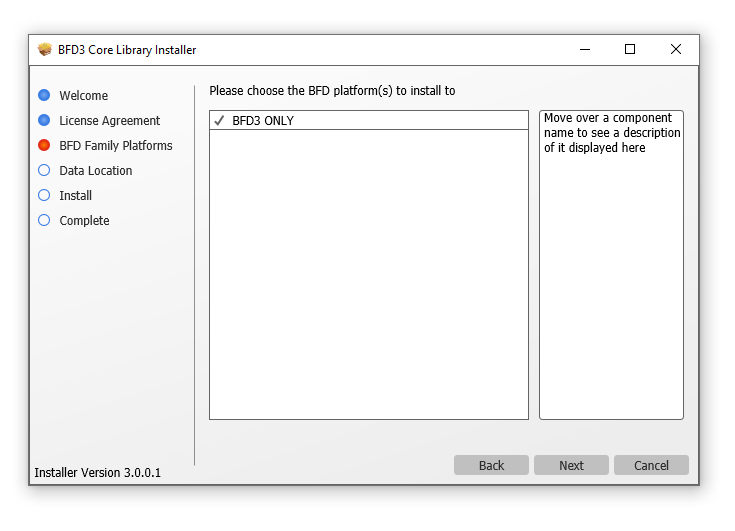
Task: Click the component description panel text
Action: [612, 133]
